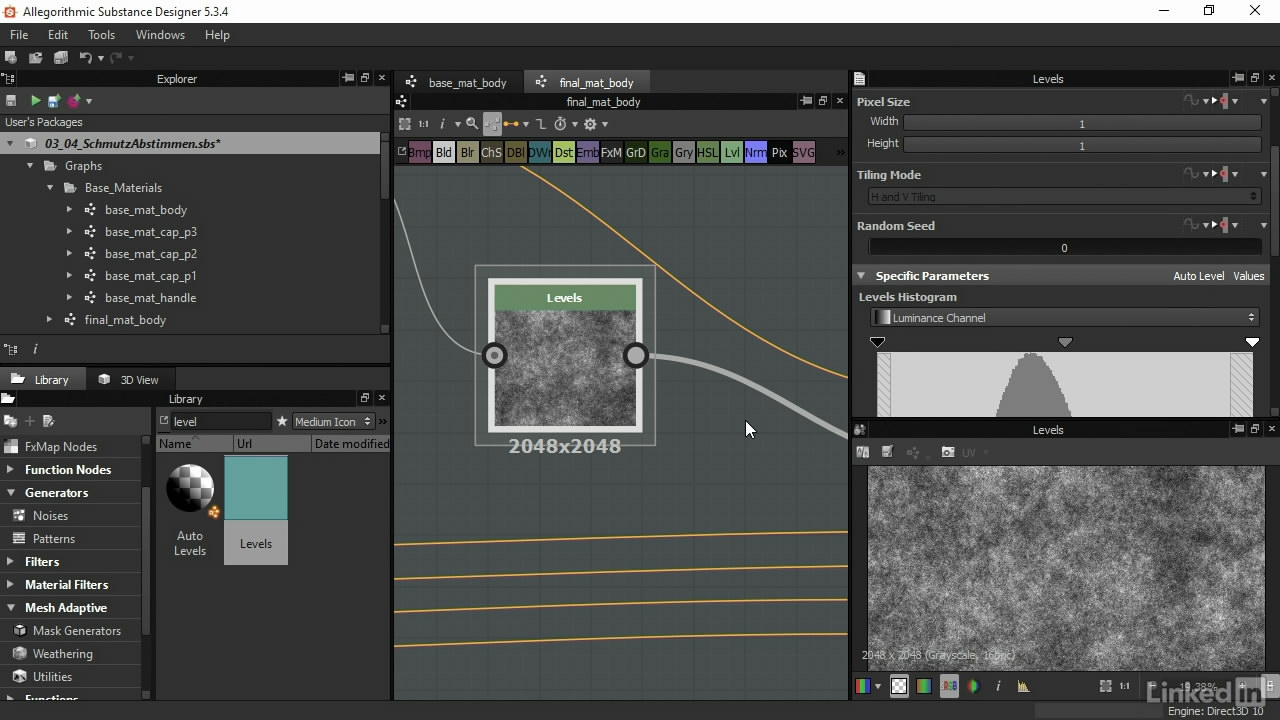Toggle the color split view in 2D view
This screenshot has width=1280, height=720.
pyautogui.click(x=973, y=686)
